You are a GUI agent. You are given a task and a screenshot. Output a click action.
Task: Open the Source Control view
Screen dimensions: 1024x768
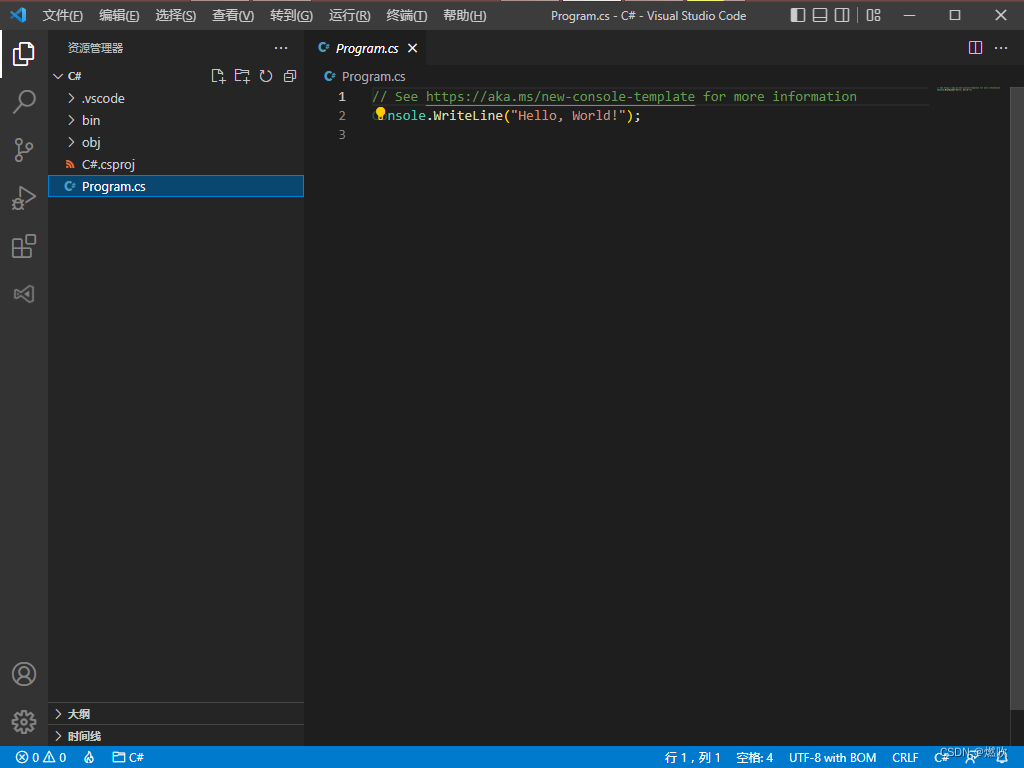coord(24,150)
